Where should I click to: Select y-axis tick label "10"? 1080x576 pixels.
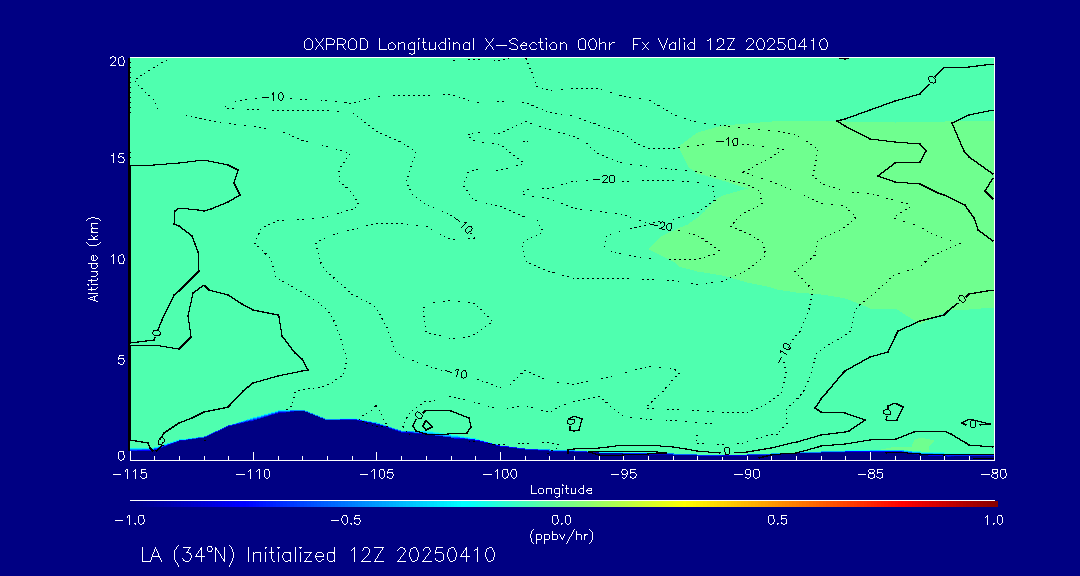click(x=117, y=259)
